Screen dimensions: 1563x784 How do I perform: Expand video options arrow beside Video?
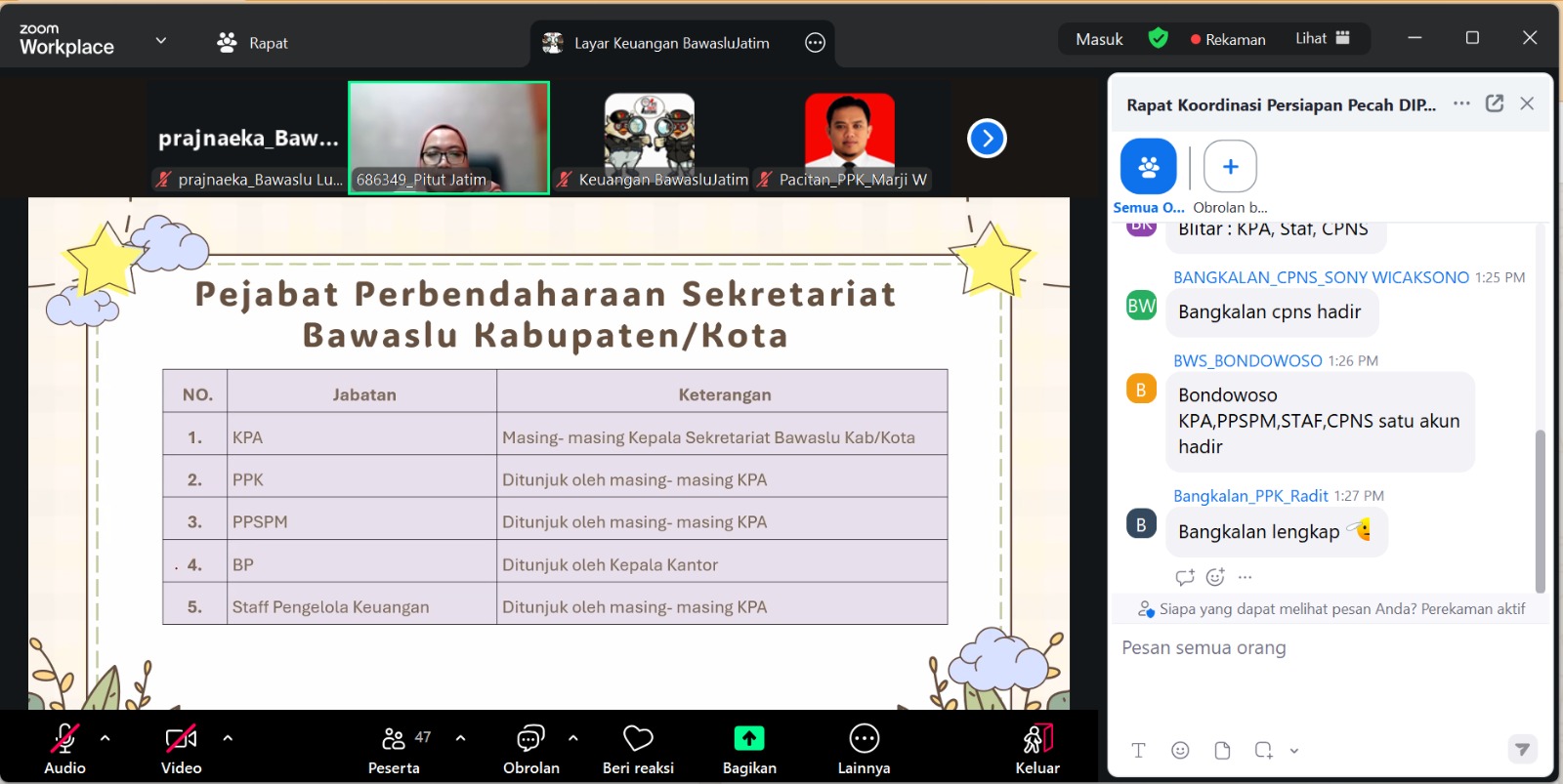tap(228, 738)
